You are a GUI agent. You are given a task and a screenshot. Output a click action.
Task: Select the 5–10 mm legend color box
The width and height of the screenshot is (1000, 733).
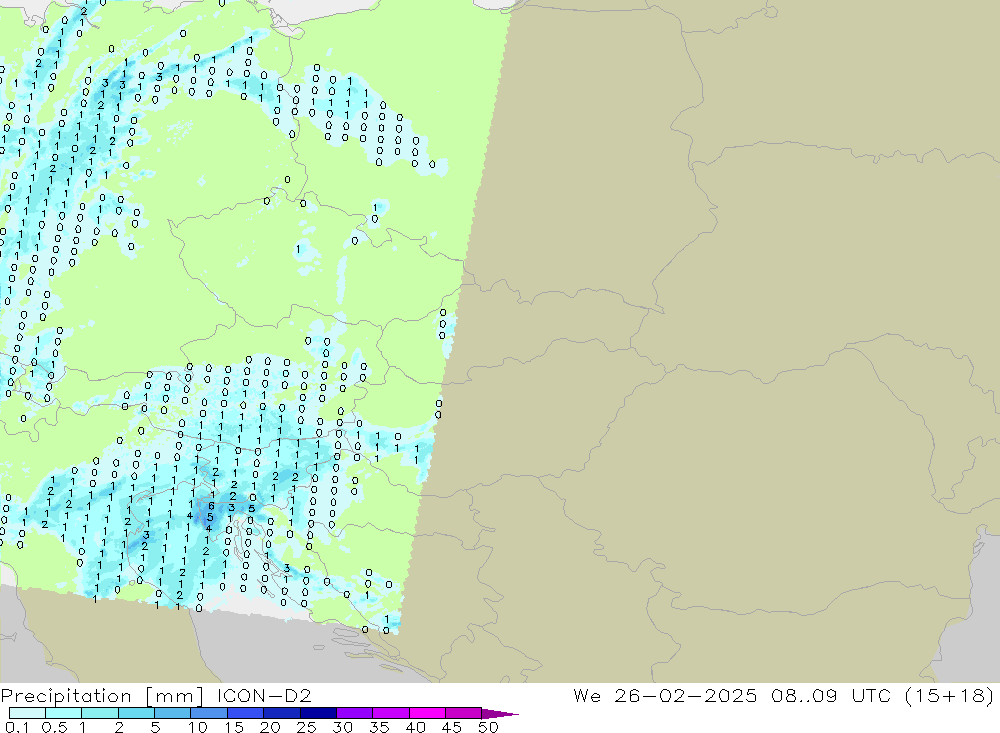(173, 713)
